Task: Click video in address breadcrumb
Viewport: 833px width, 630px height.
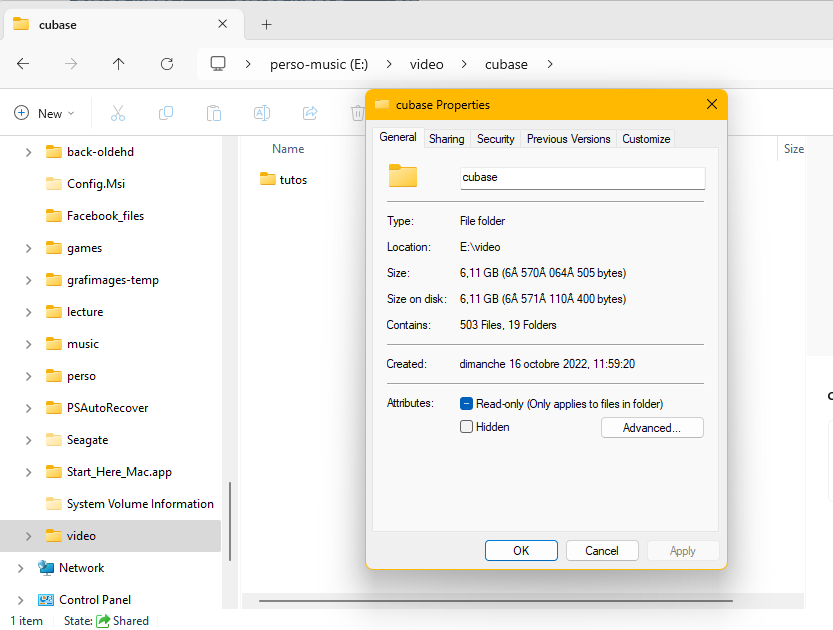Action: (427, 64)
